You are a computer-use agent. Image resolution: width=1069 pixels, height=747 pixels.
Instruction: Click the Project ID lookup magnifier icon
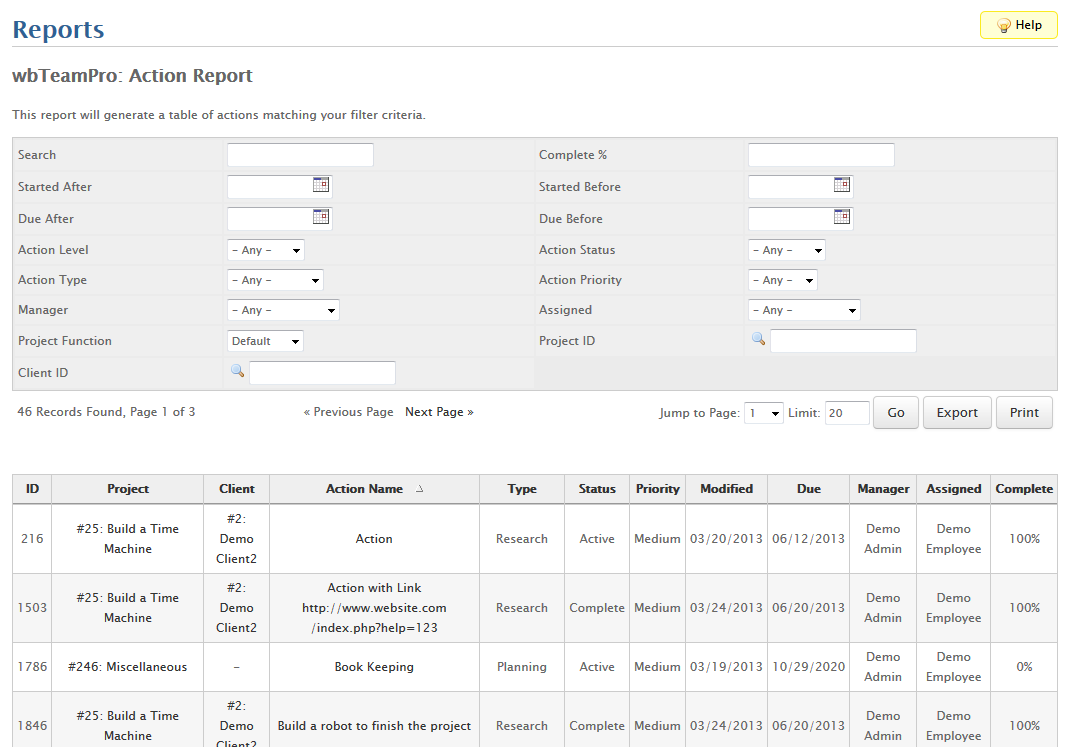tap(758, 340)
